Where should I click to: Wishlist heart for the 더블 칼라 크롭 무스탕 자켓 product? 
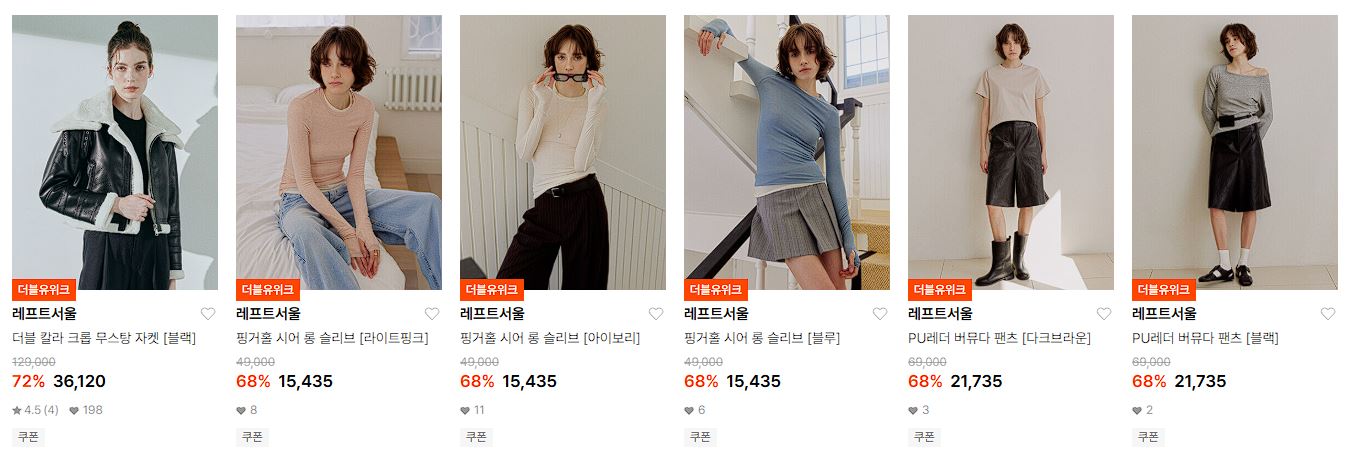[208, 314]
